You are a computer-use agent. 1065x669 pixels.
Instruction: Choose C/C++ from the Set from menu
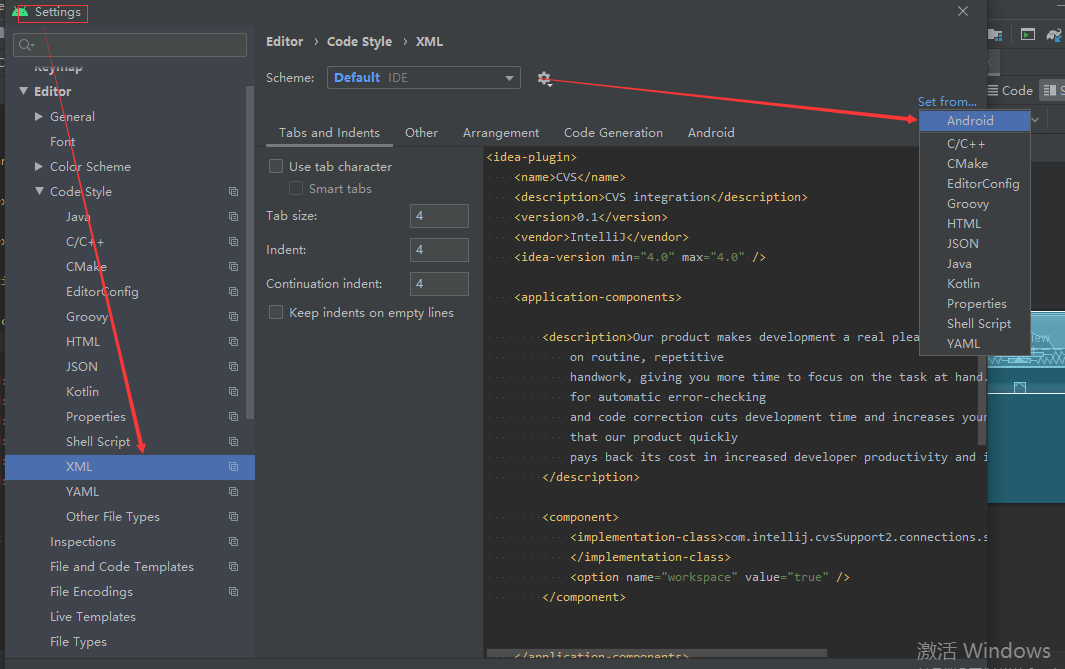[975, 144]
